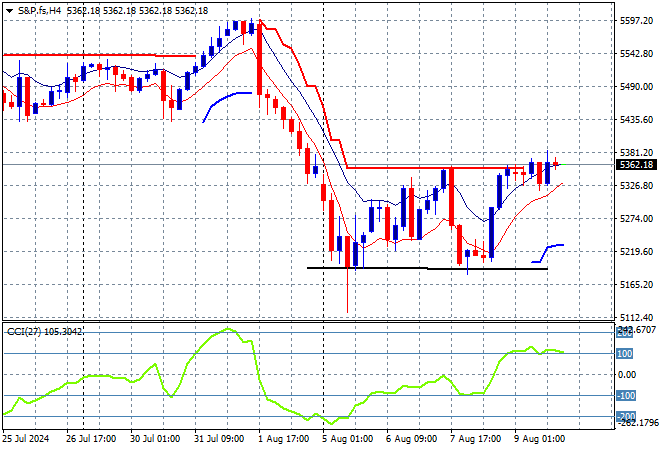Click the 5381.20 price axis label
The height and width of the screenshot is (450, 660).
pyautogui.click(x=636, y=152)
